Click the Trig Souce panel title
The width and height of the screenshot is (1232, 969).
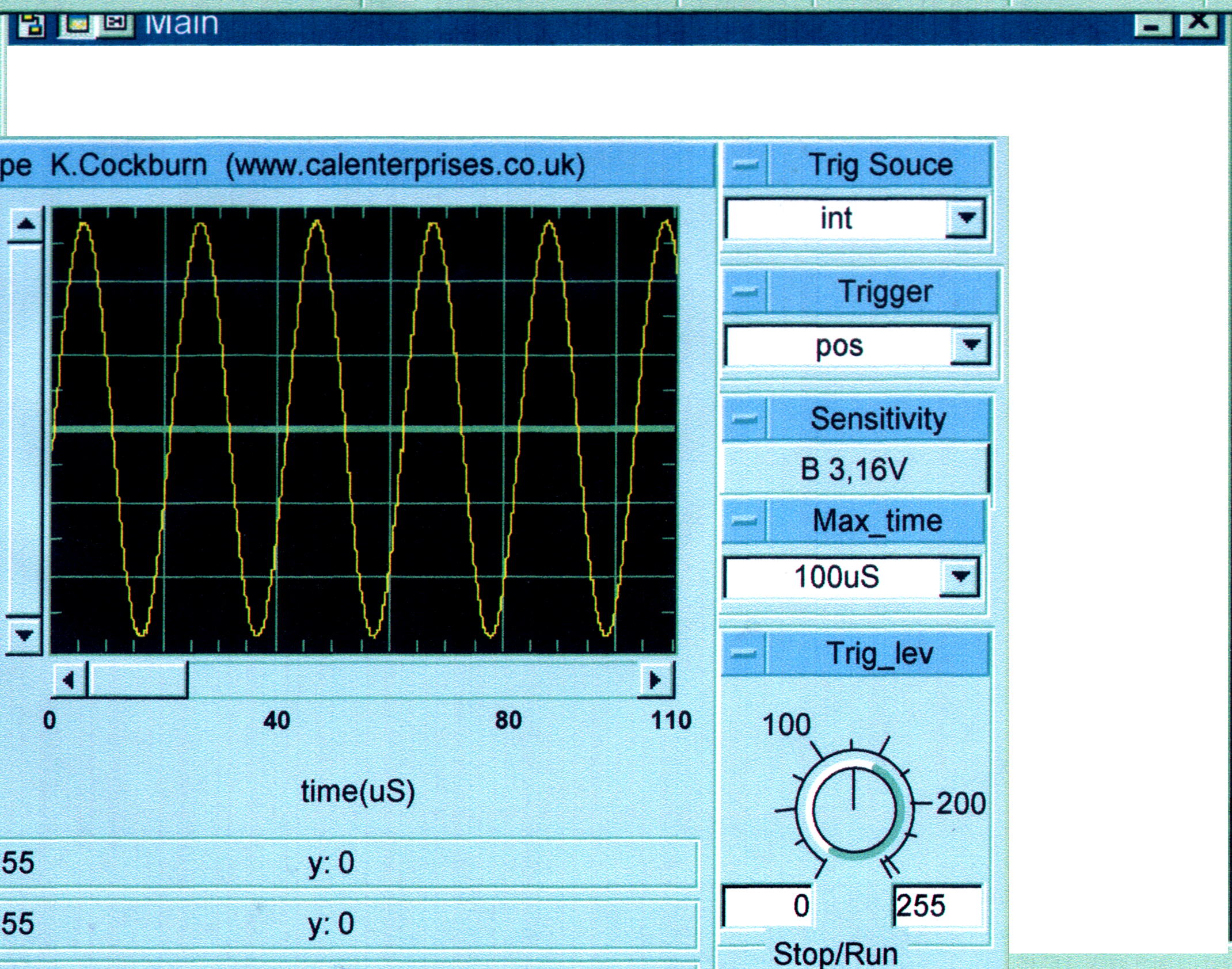click(880, 165)
